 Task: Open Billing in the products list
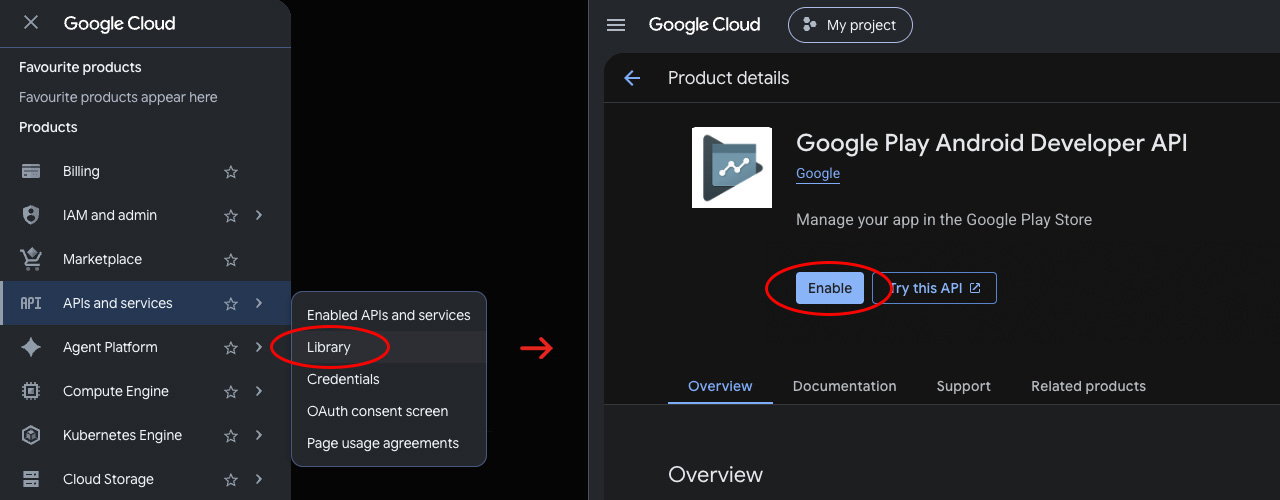tap(145, 171)
